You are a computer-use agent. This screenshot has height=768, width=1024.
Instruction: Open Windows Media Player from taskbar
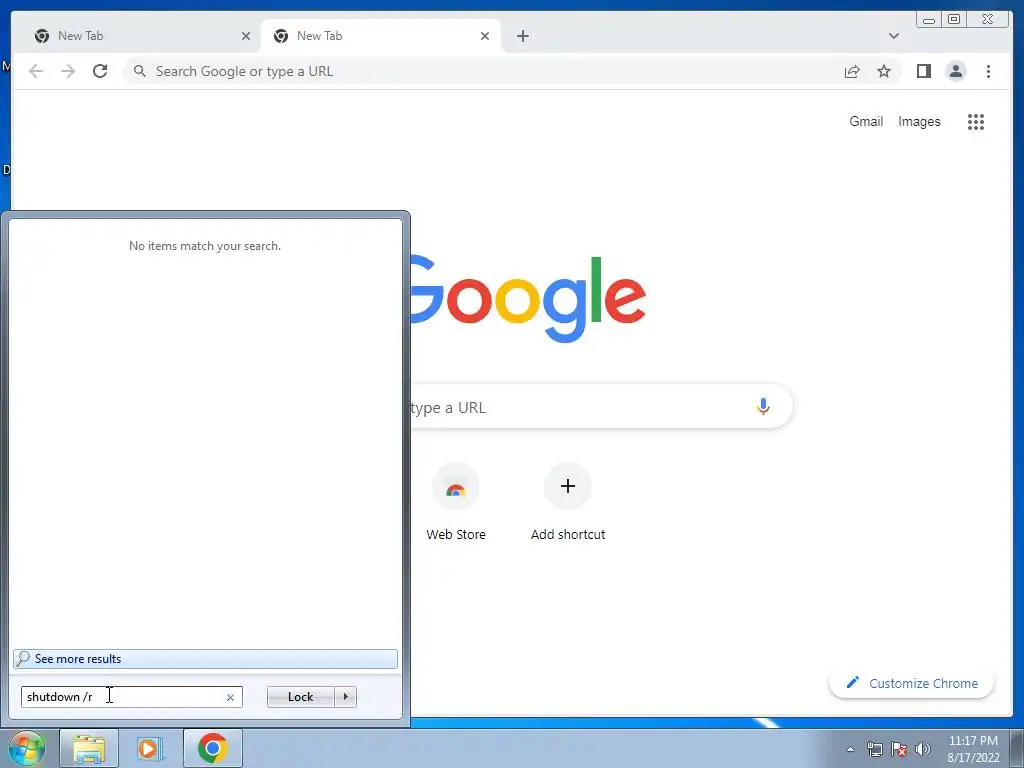[x=149, y=748]
